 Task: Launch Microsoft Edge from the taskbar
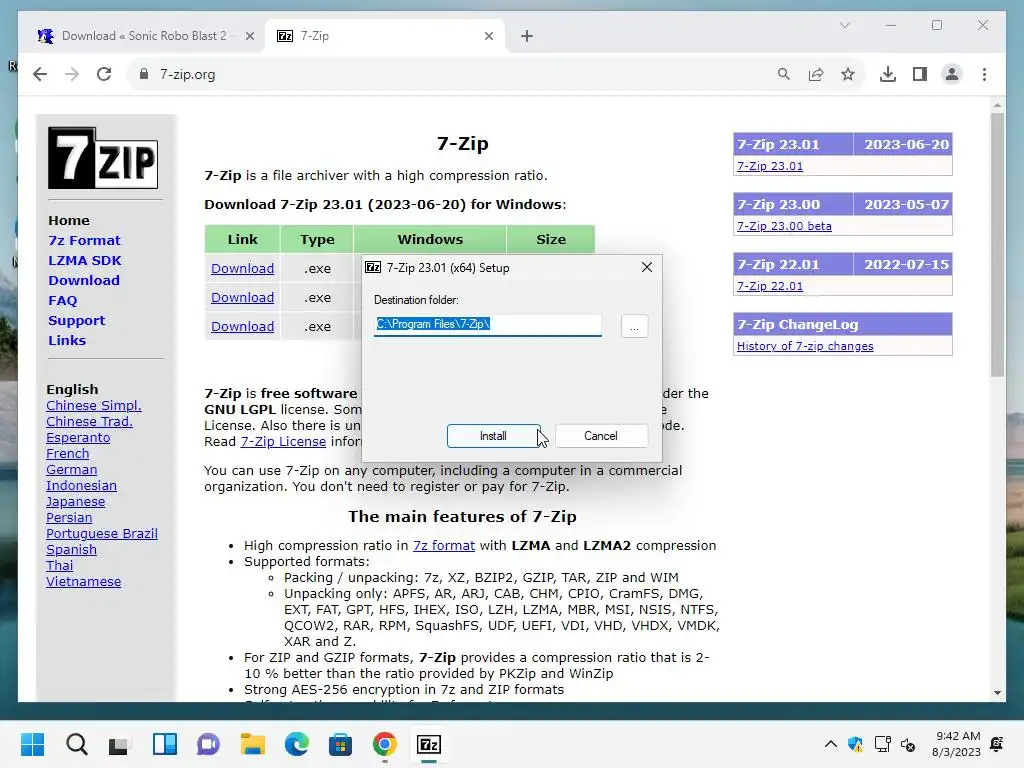tap(296, 744)
